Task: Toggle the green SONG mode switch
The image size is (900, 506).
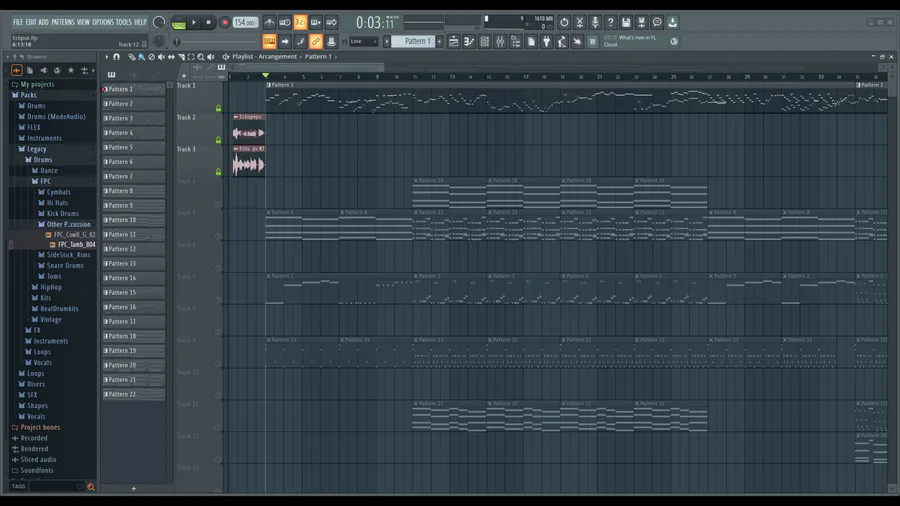Action: point(179,23)
